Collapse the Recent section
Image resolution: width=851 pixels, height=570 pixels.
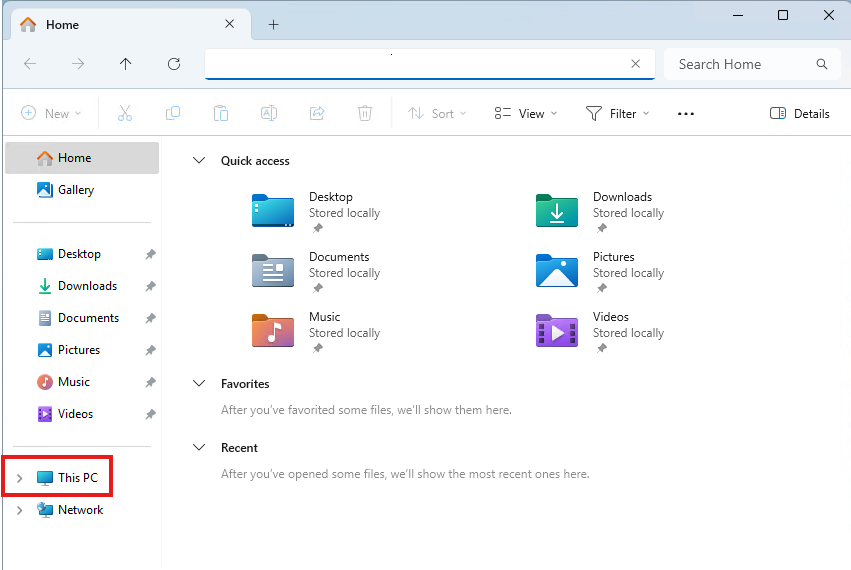pos(199,447)
